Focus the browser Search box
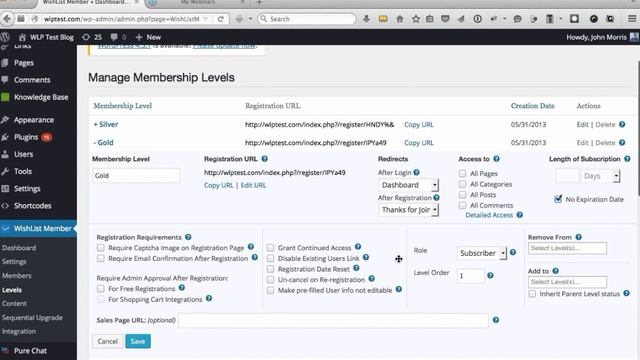This screenshot has width=640, height=360. (307, 19)
